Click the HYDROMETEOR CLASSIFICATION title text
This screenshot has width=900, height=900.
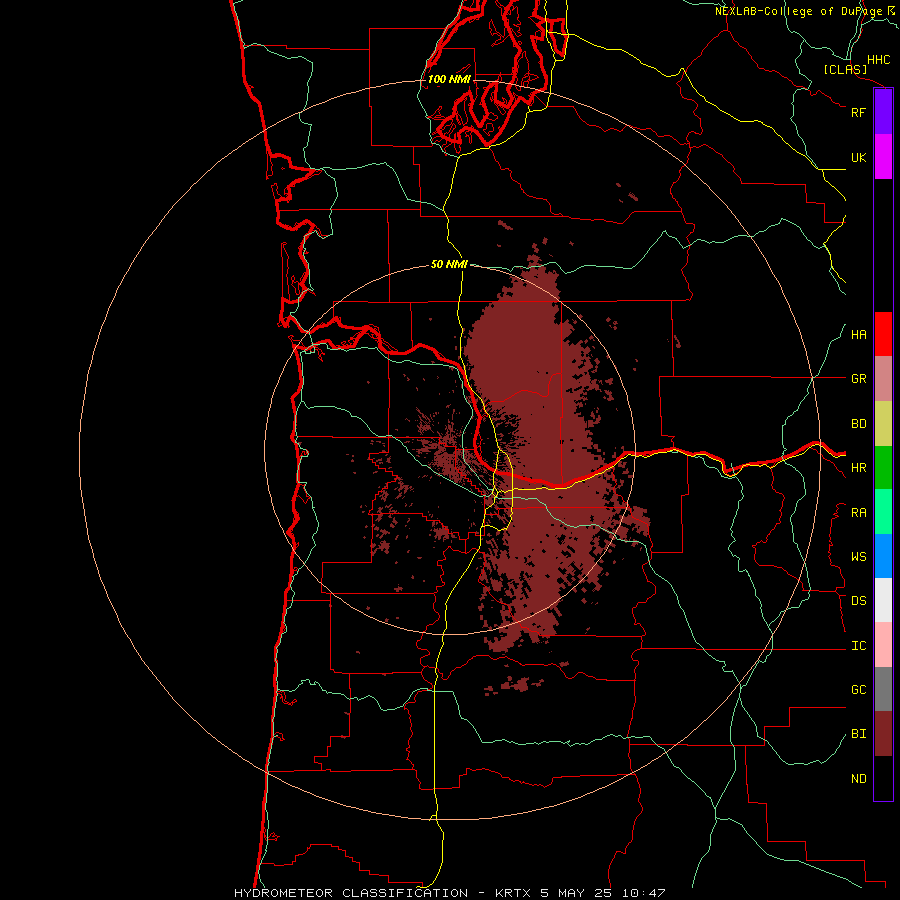point(351,893)
